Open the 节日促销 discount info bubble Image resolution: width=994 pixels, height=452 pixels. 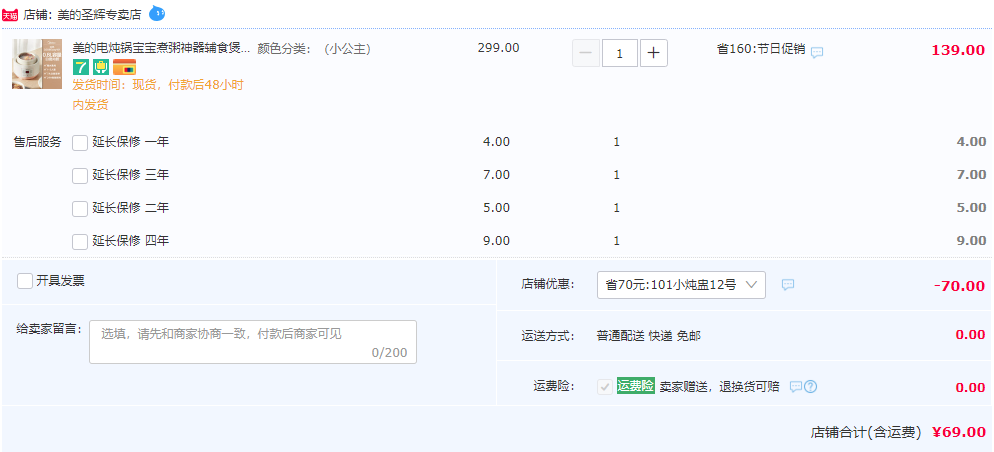click(817, 53)
